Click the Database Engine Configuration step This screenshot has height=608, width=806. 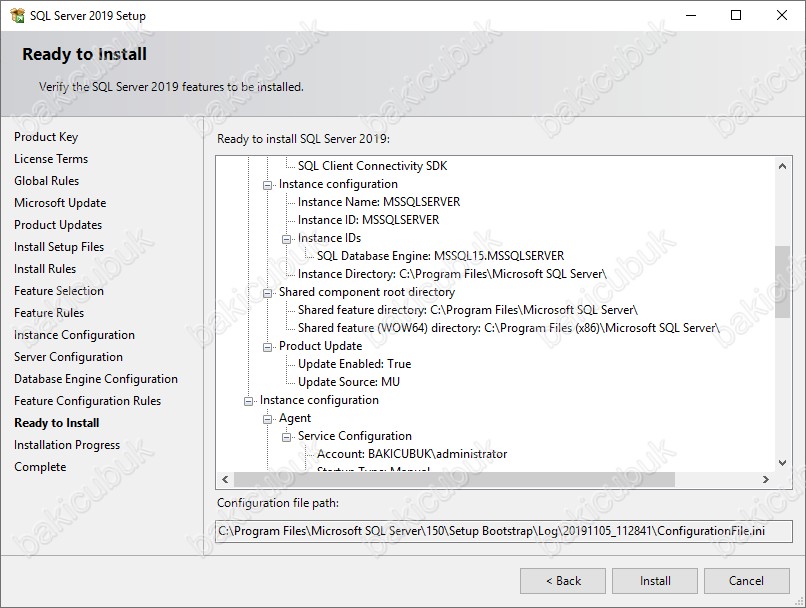point(96,379)
